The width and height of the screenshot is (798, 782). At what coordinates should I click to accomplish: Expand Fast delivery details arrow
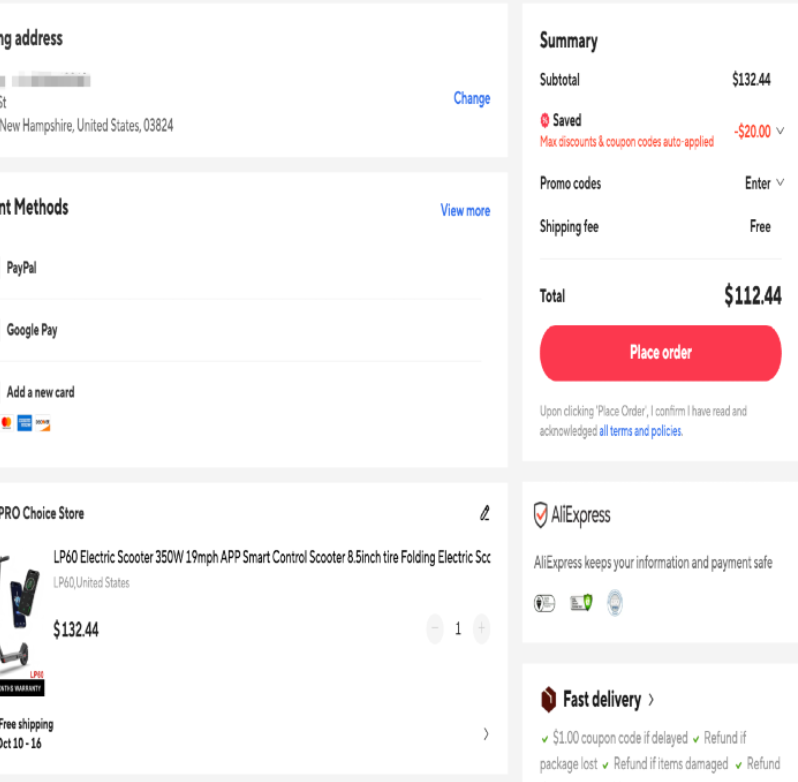[651, 700]
